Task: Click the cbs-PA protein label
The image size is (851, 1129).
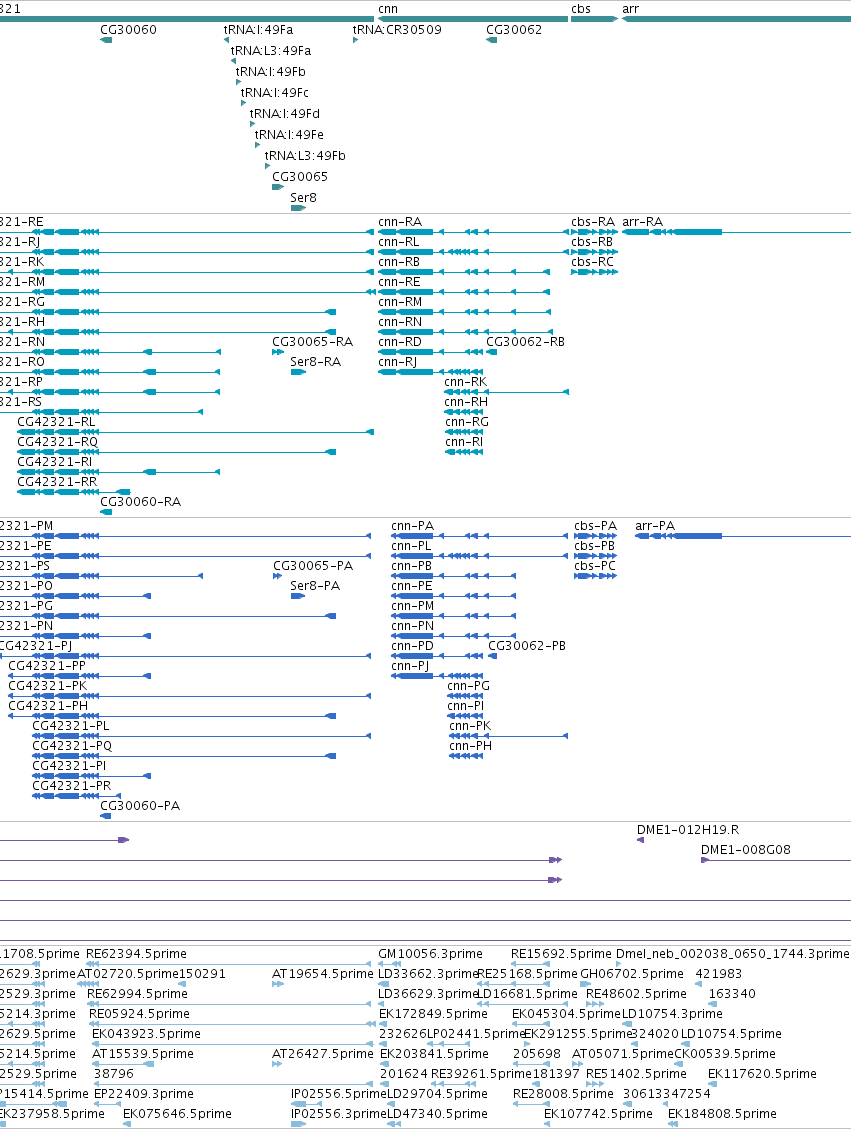Action: 595,526
